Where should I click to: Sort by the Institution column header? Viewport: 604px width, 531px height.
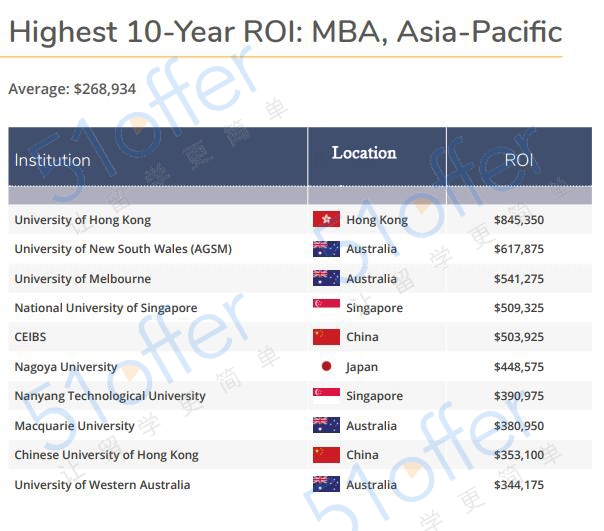(52, 160)
